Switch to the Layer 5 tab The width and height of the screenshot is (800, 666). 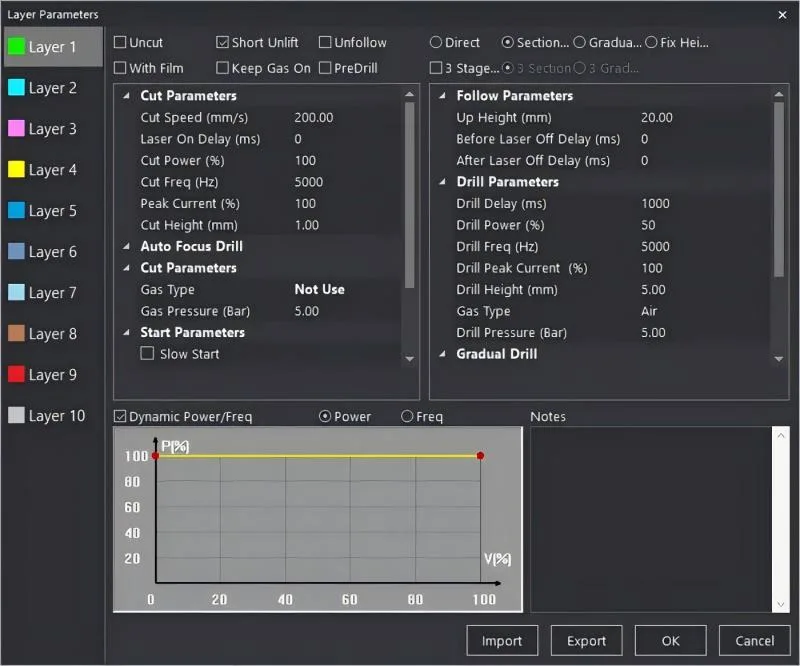pyautogui.click(x=53, y=211)
